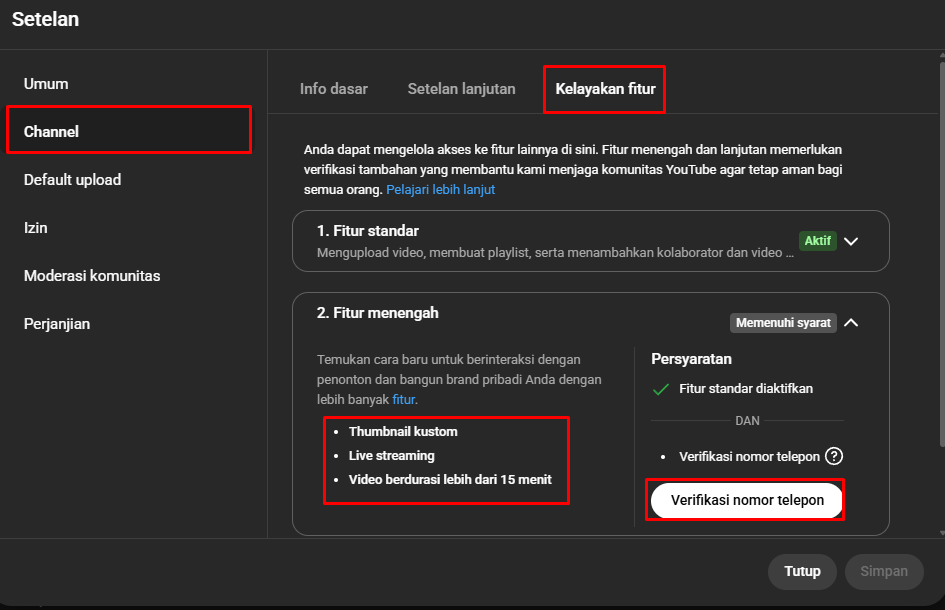Click the Tutup button

point(802,571)
